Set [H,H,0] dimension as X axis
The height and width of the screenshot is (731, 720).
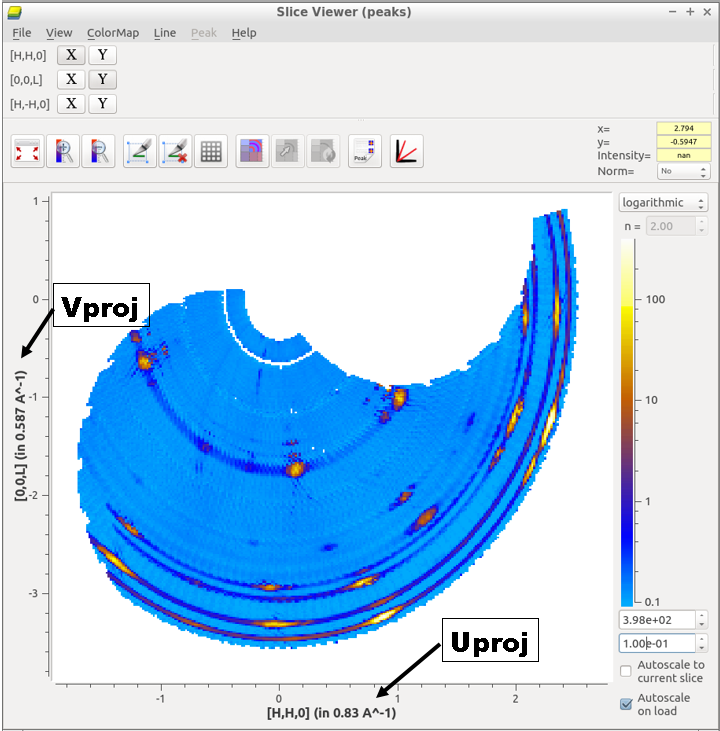(70, 55)
